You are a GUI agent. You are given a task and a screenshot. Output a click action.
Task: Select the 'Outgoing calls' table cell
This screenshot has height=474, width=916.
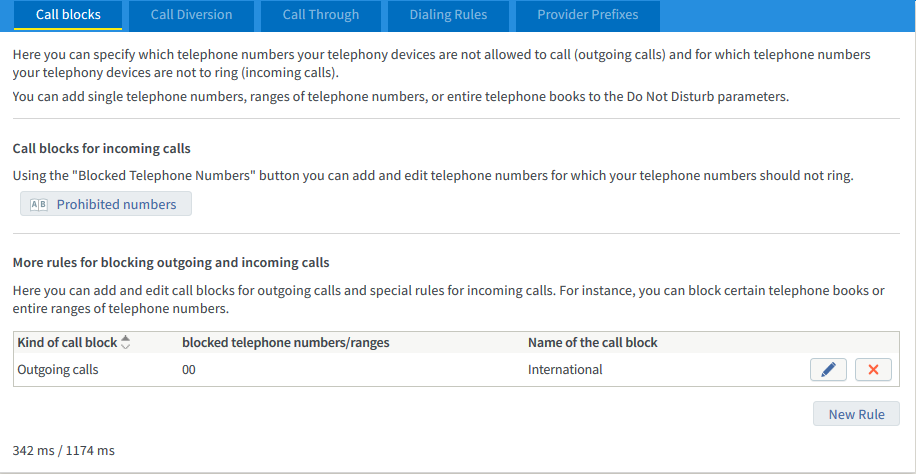coord(58,370)
